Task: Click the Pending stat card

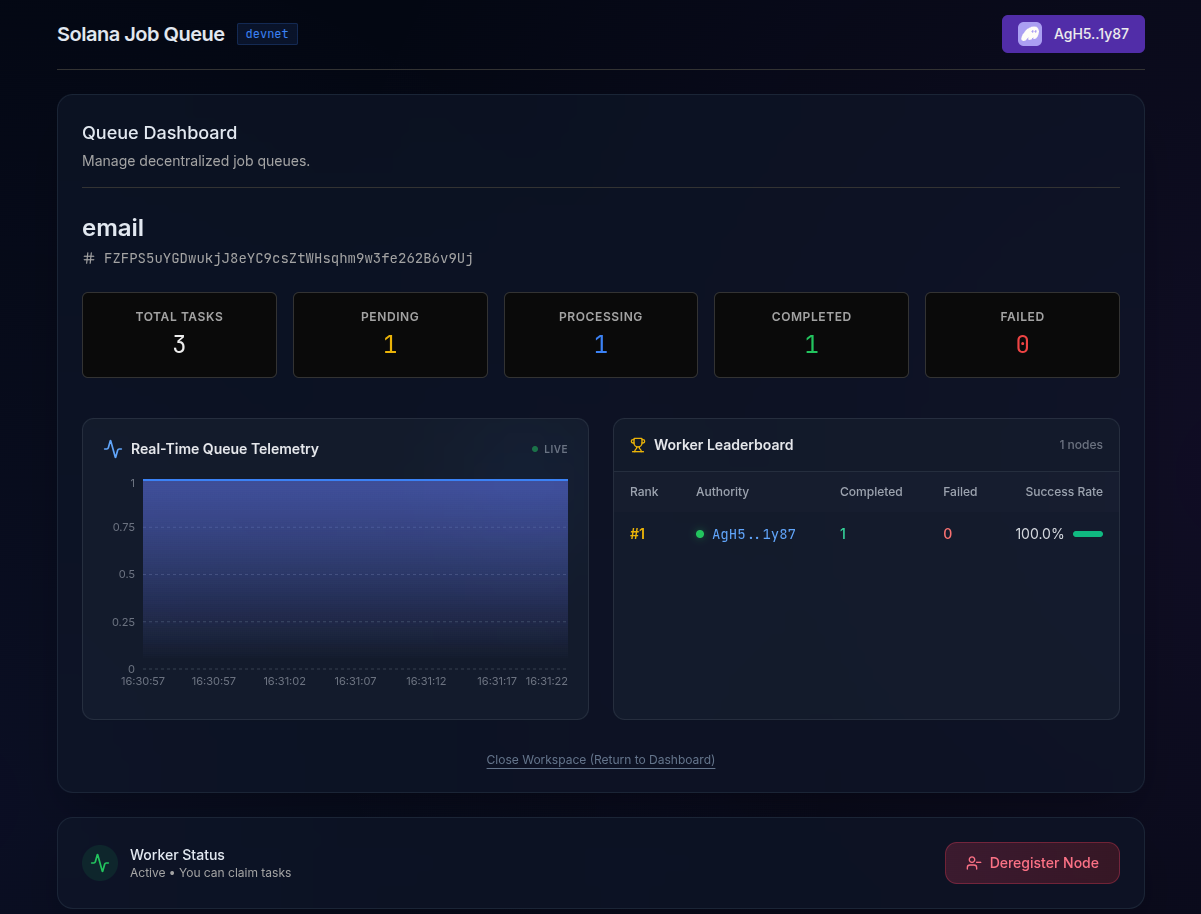Action: 390,335
